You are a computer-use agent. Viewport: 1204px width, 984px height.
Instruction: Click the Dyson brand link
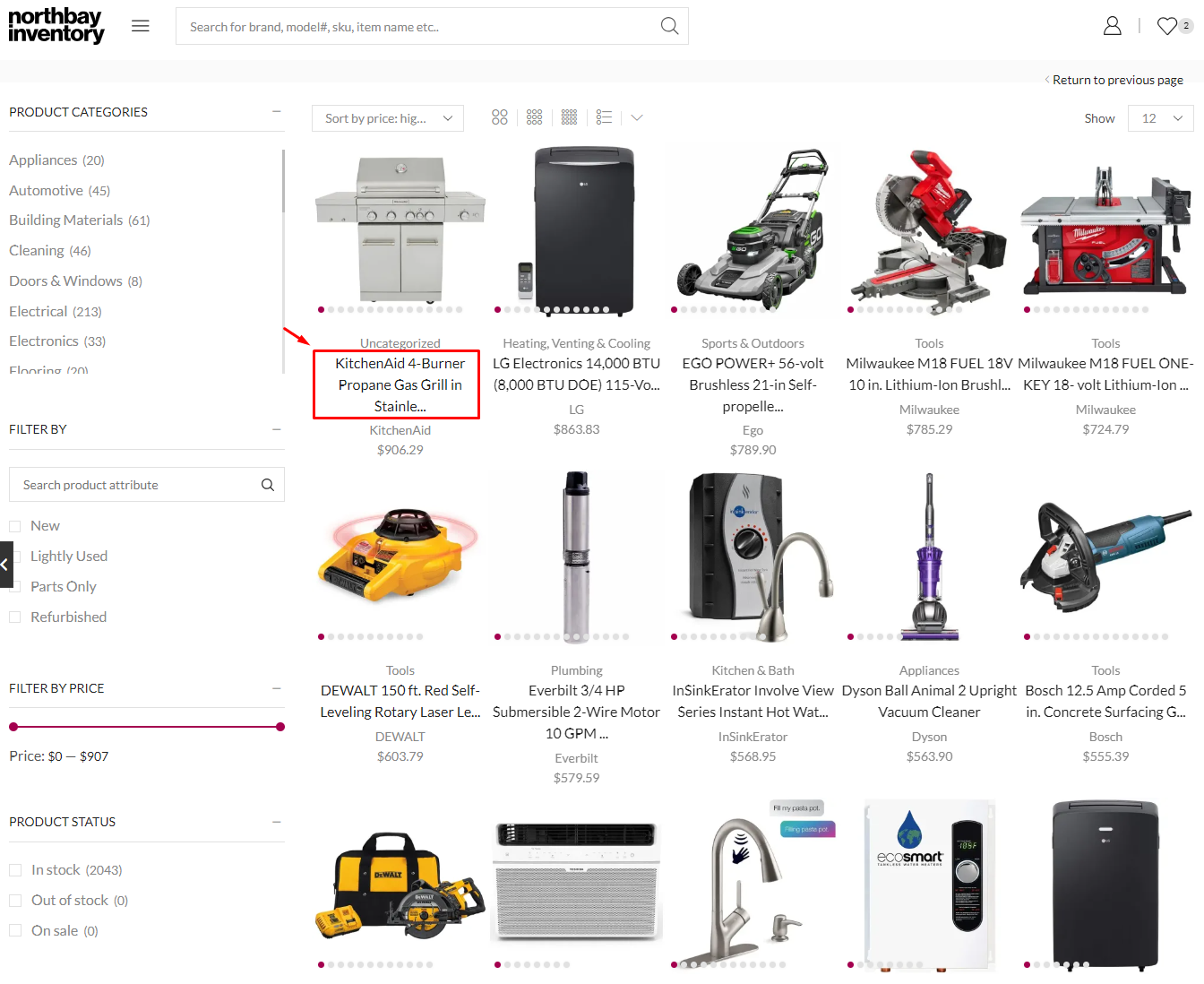(929, 737)
